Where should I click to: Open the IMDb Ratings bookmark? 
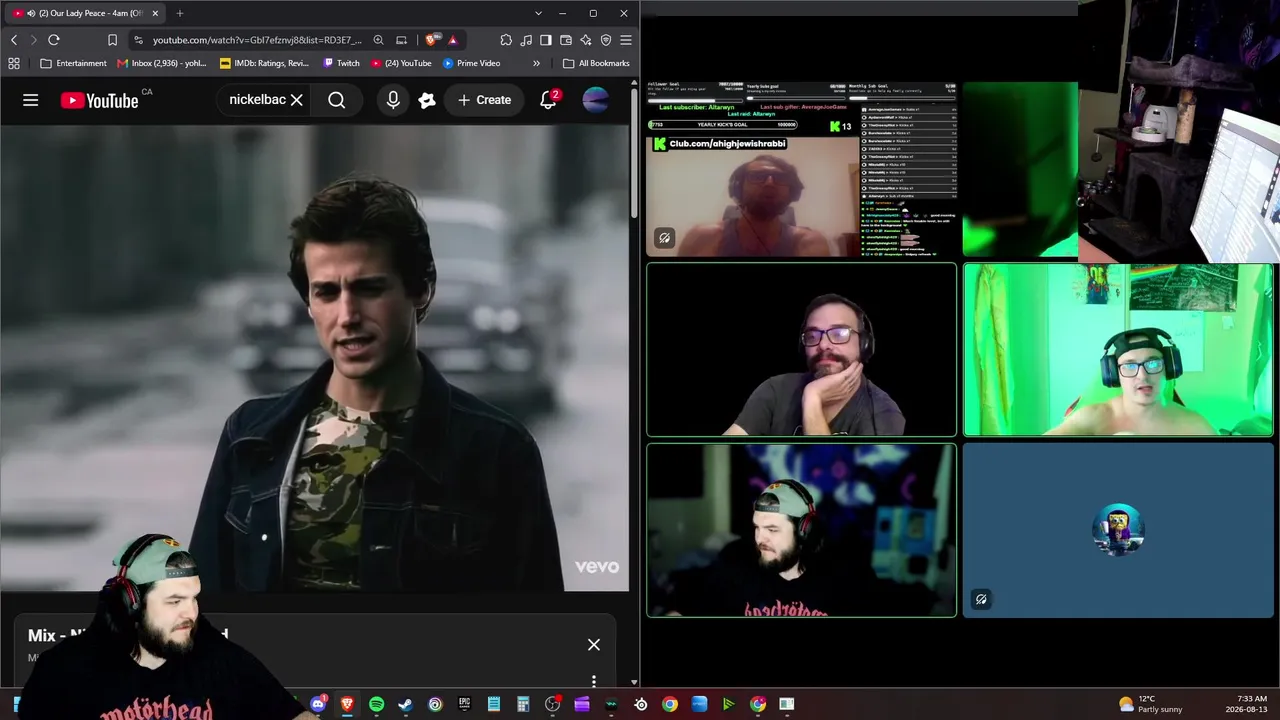(x=265, y=63)
